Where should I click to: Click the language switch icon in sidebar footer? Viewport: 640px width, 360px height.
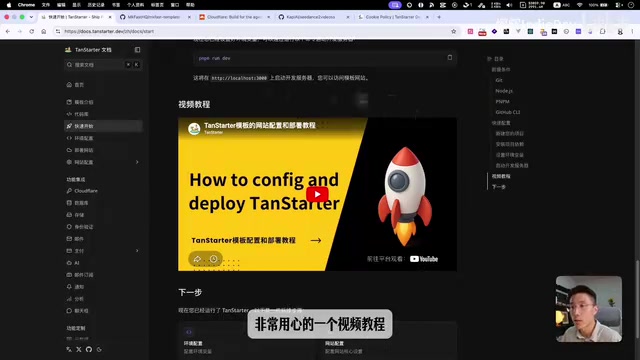point(69,349)
